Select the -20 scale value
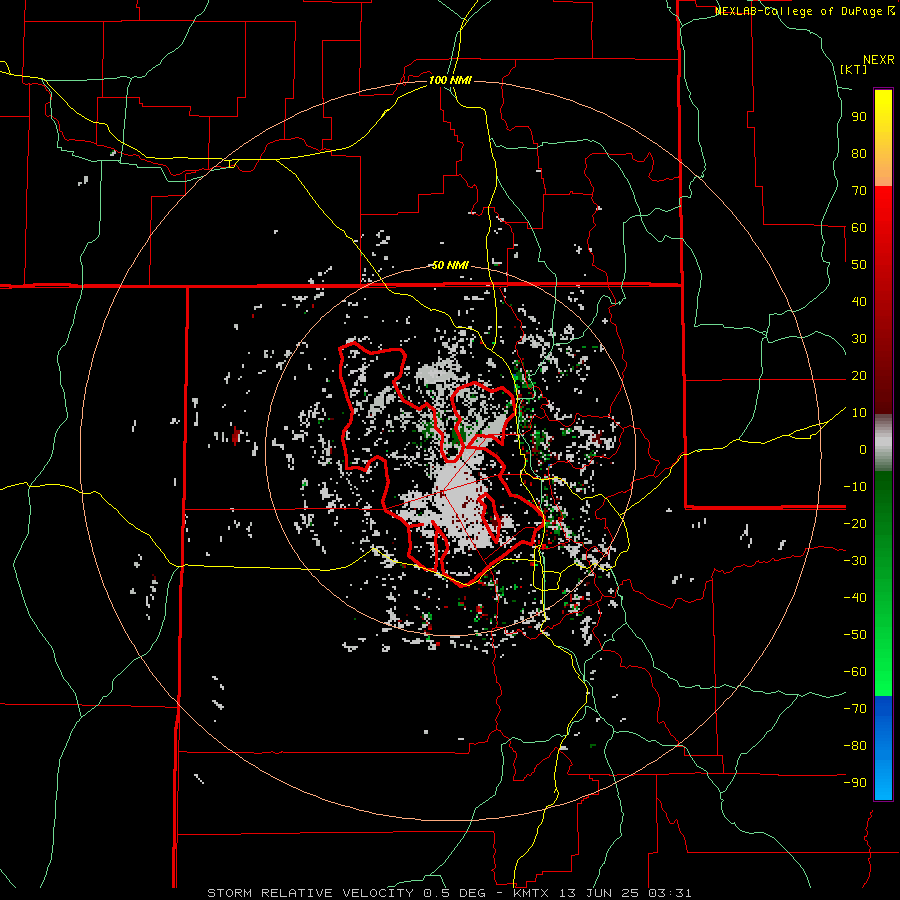The image size is (900, 900). click(855, 524)
